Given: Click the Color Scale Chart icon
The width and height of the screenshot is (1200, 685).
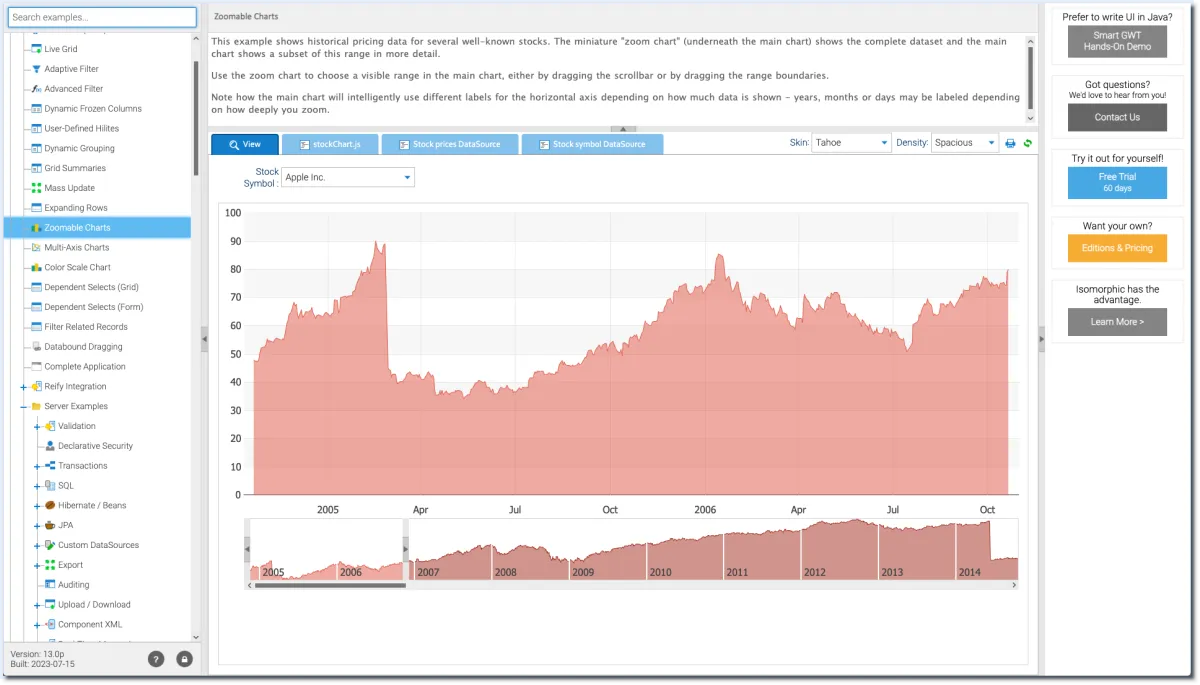Looking at the screenshot, I should (36, 267).
